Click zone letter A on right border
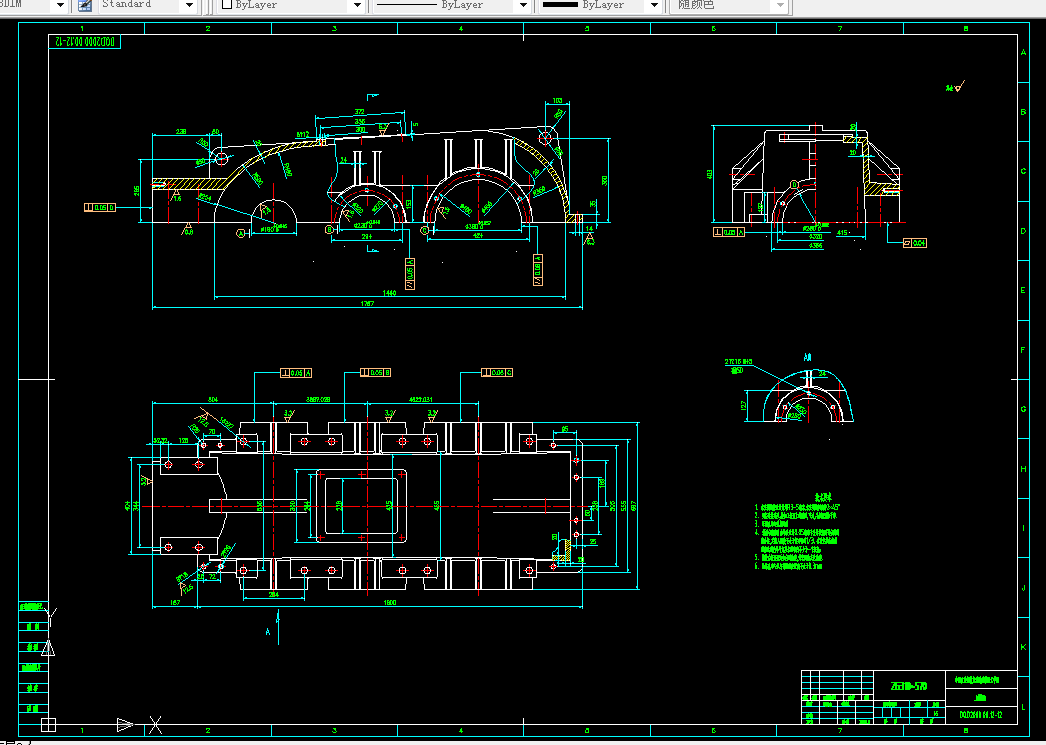Screen dimensions: 1046x745 [x=1023, y=53]
